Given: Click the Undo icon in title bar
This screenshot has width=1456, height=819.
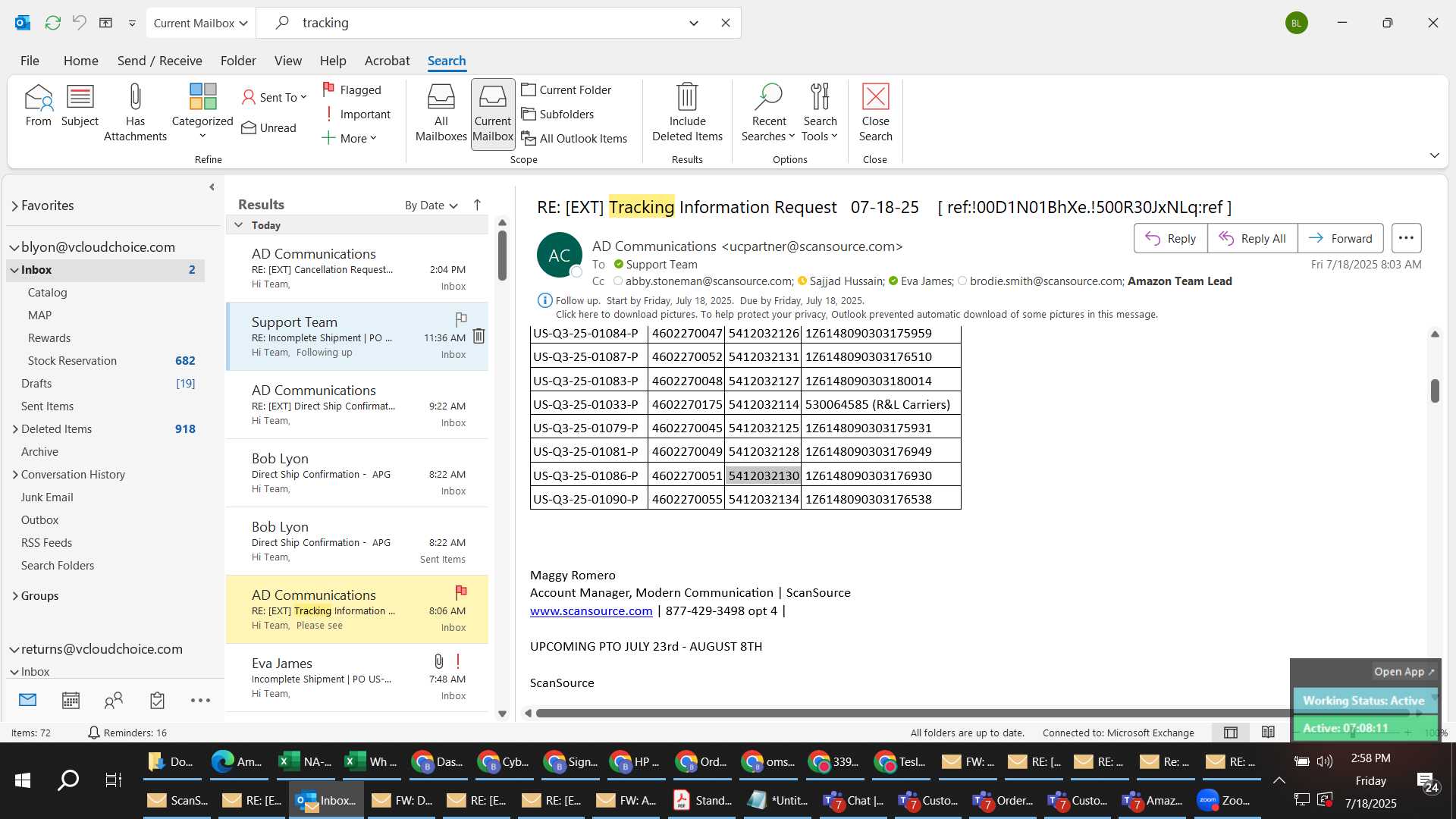Looking at the screenshot, I should [x=79, y=23].
